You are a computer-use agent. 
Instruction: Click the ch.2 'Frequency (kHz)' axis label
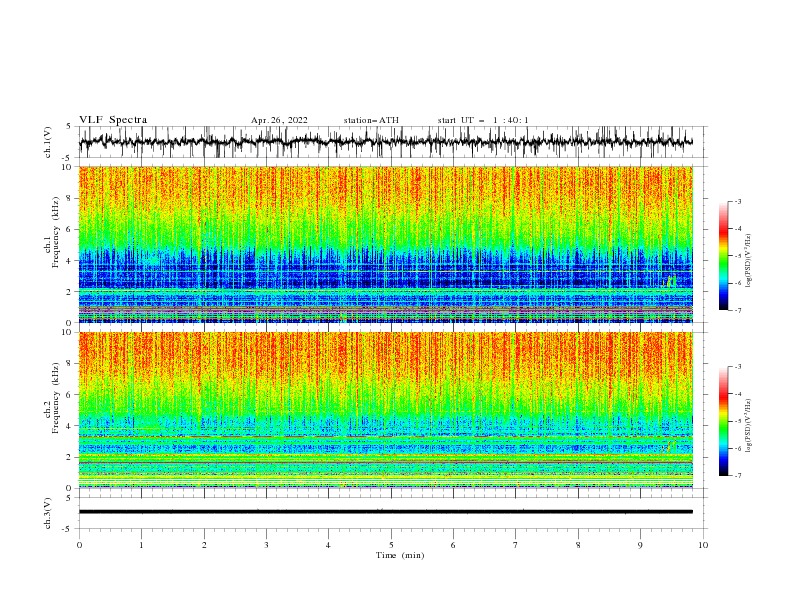(56, 397)
